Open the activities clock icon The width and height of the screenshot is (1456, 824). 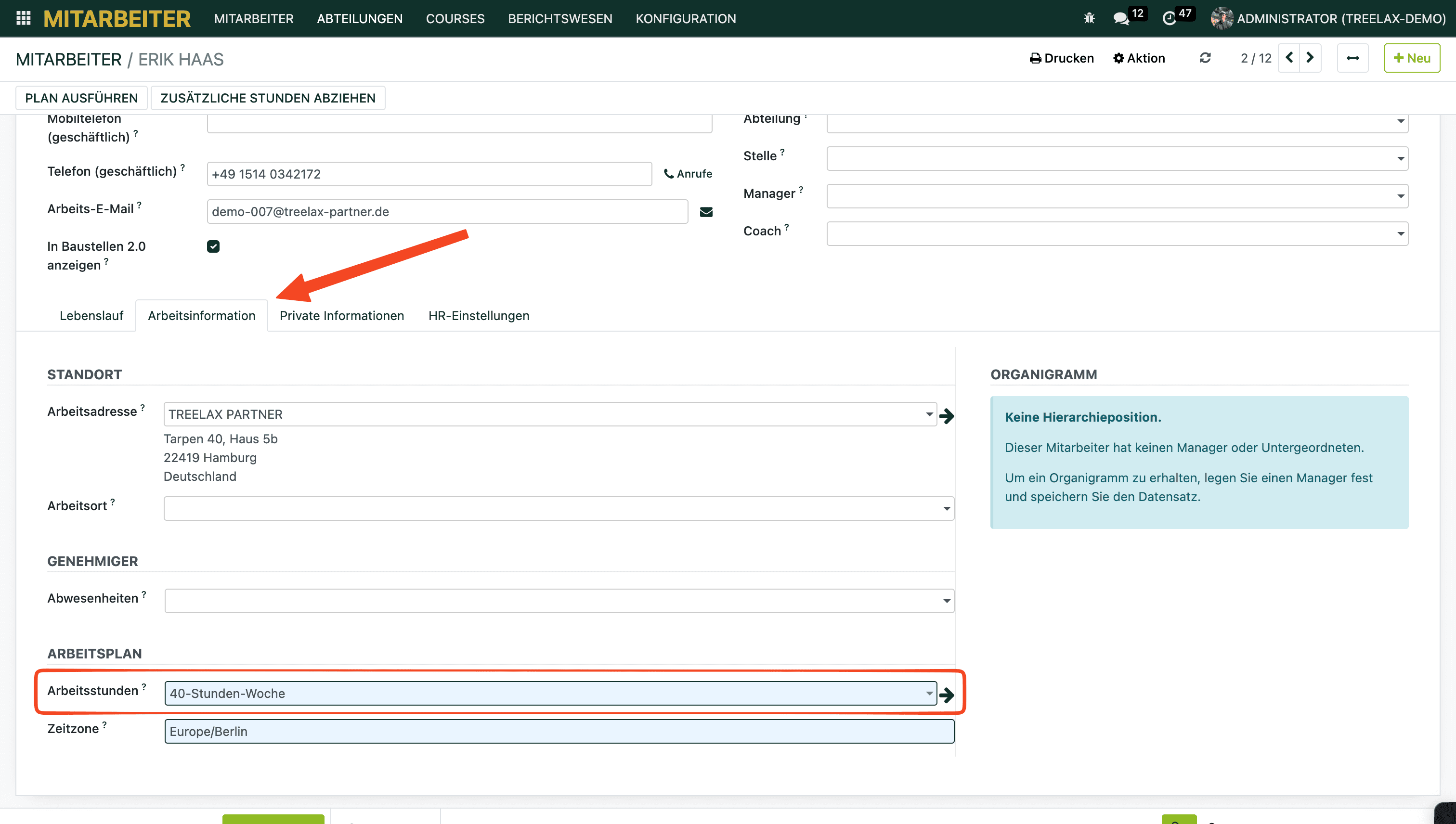1170,18
